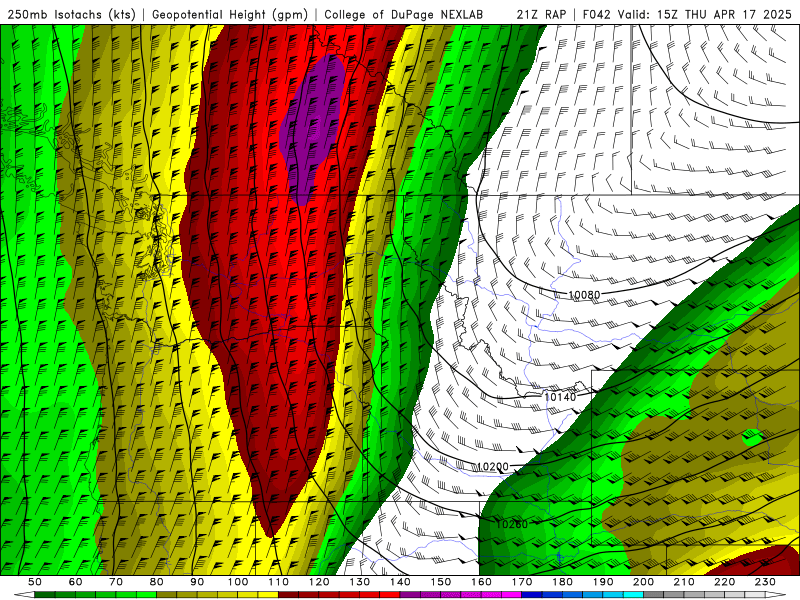The height and width of the screenshot is (600, 800).
Task: Click the "F042" forecast hour text
Action: pos(596,14)
